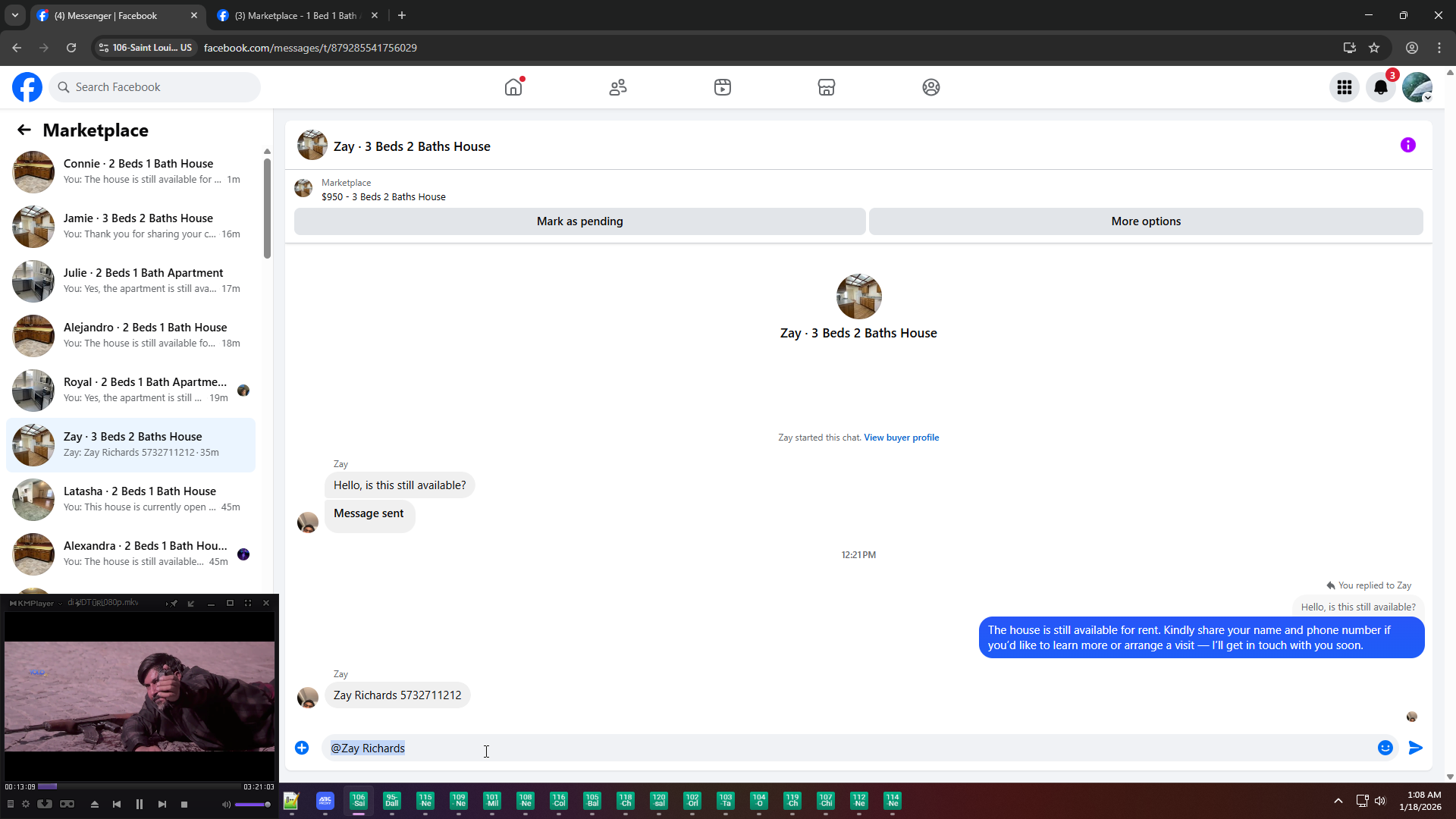Pause the KMPlayer video
The image size is (1456, 819).
click(140, 805)
